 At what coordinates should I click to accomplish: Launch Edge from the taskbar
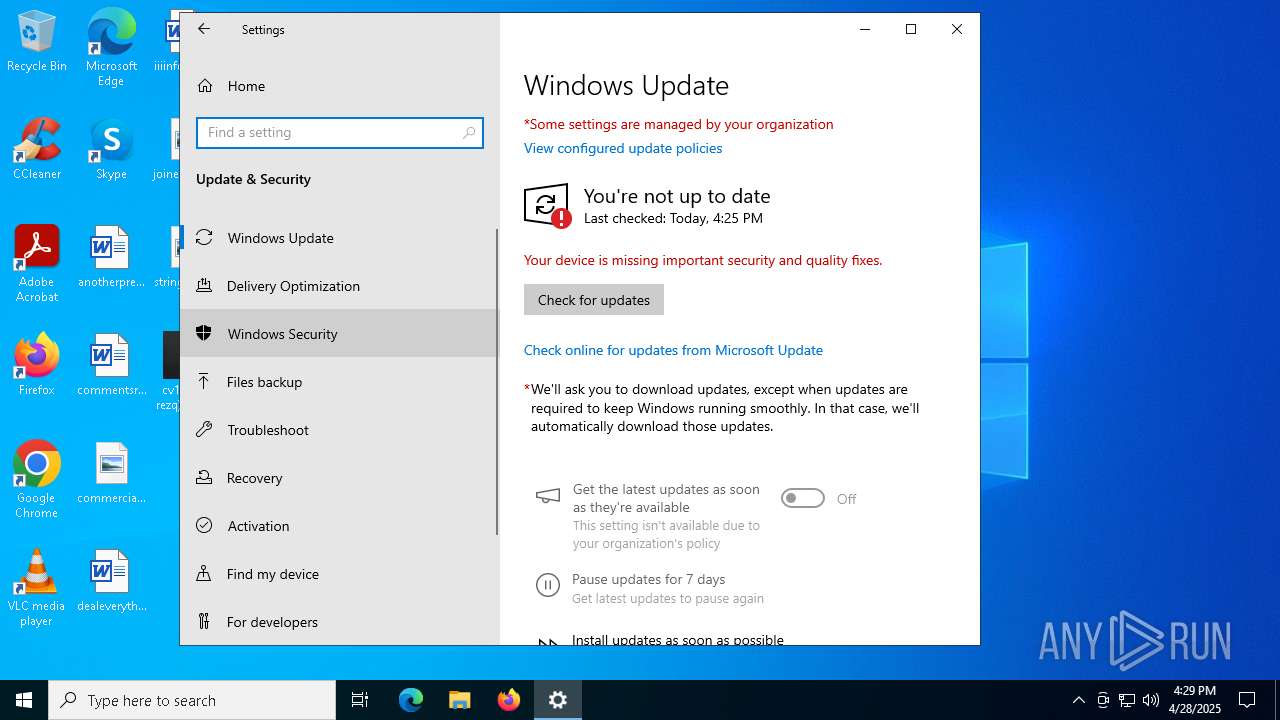[x=411, y=700]
